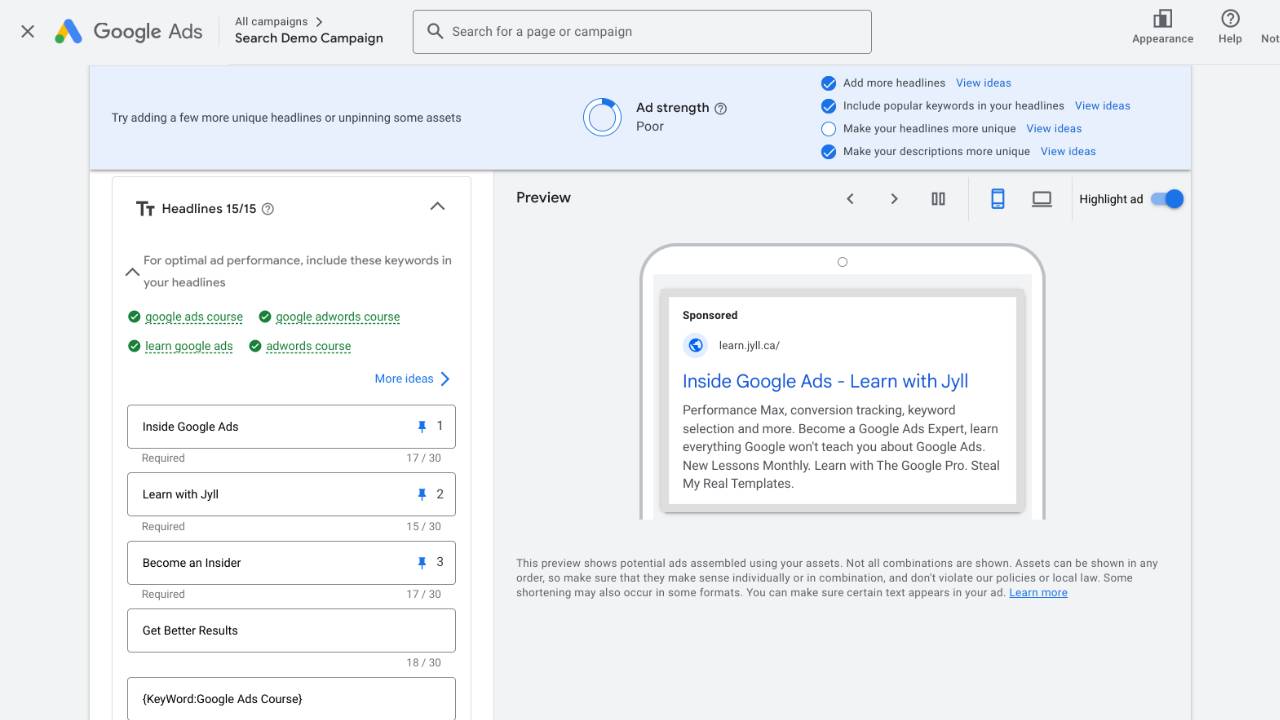
Task: Click the Ad strength progress circle
Action: [x=601, y=117]
